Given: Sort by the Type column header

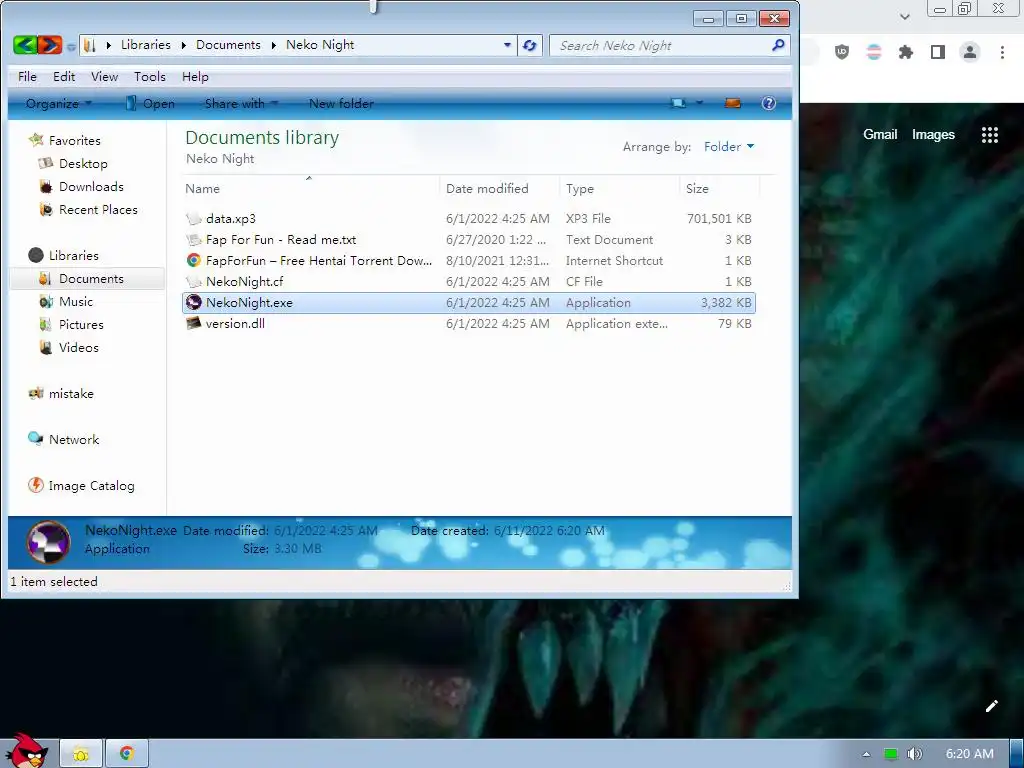Looking at the screenshot, I should 619,188.
